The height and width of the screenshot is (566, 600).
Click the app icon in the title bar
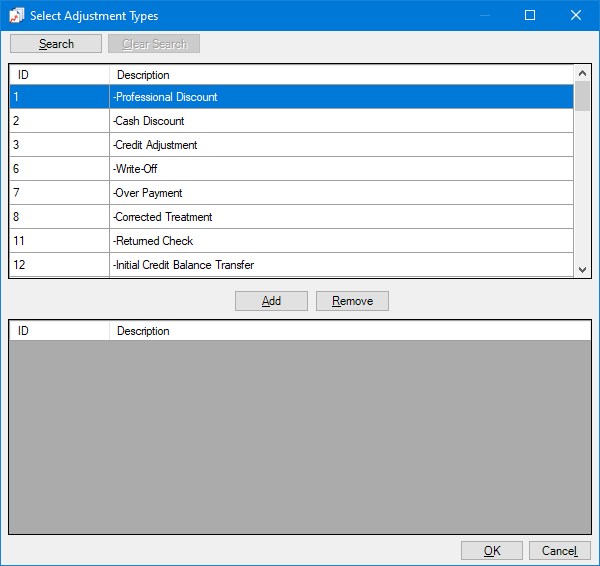click(16, 15)
